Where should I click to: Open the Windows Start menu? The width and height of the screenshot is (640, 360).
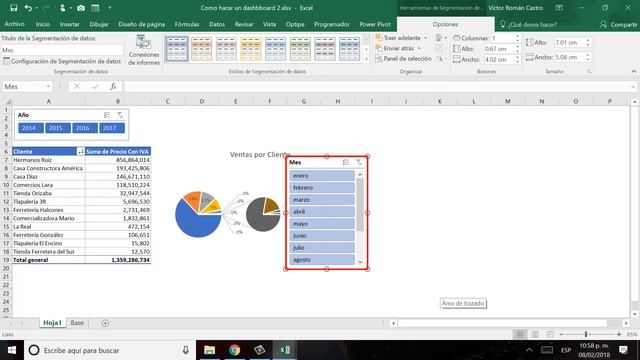[11, 350]
